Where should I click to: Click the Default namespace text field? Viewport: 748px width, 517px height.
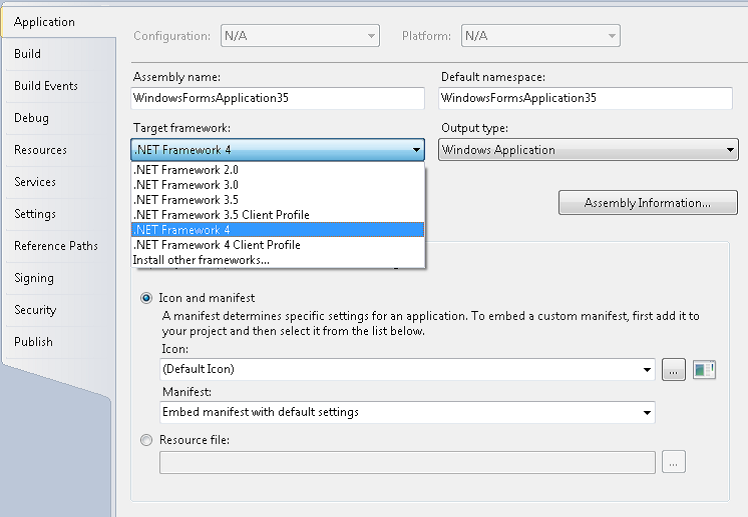[x=585, y=98]
